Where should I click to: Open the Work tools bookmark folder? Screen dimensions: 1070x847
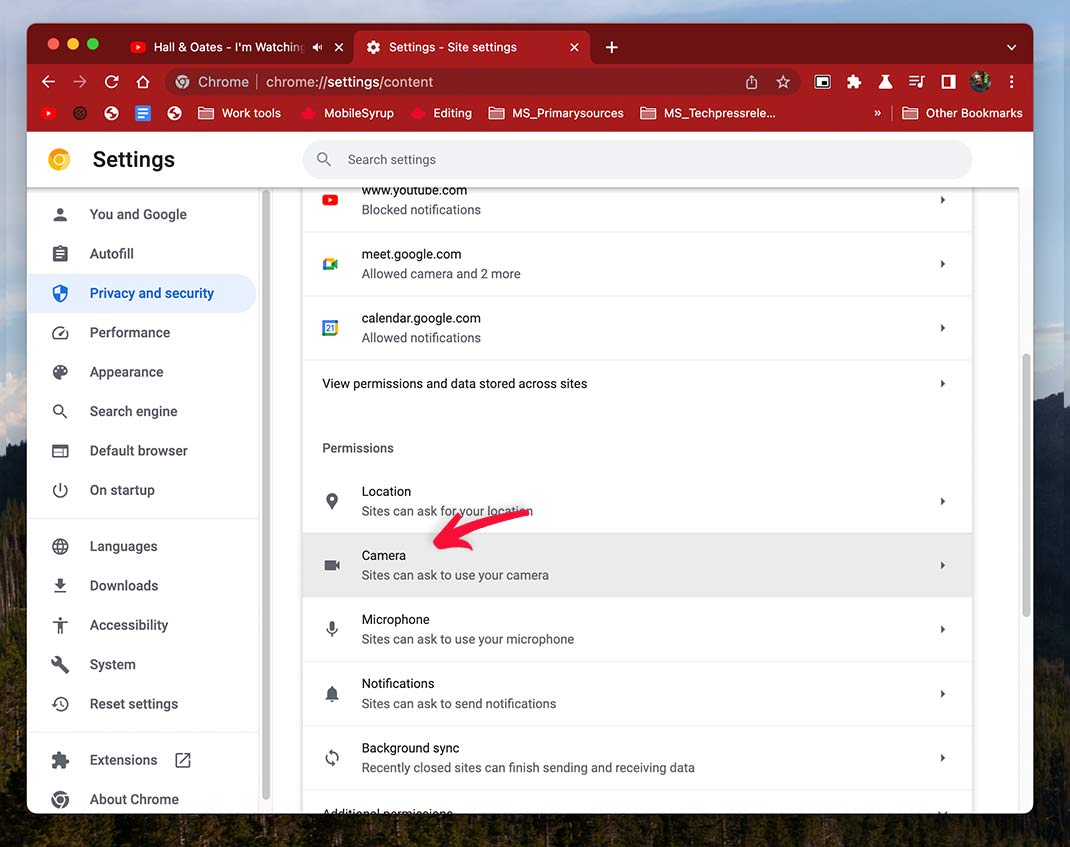pyautogui.click(x=240, y=113)
